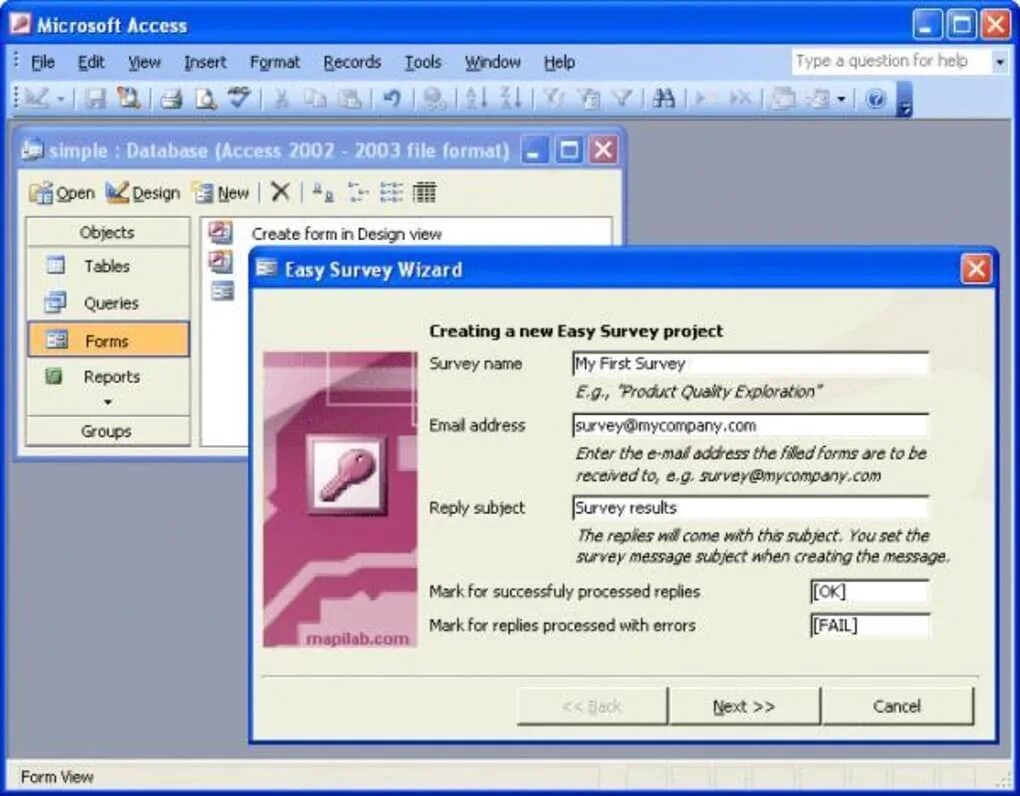Viewport: 1020px width, 796px height.
Task: Open the Format menu
Action: point(275,62)
